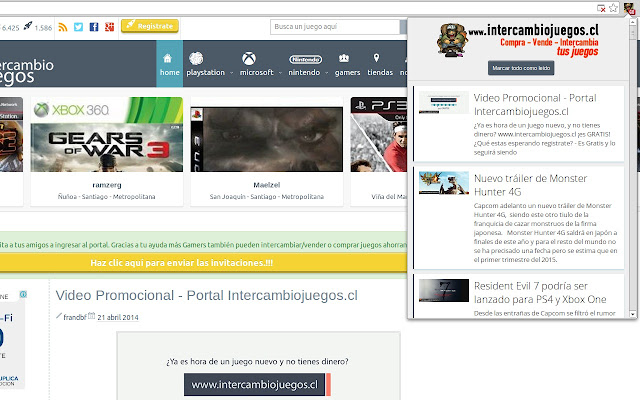The width and height of the screenshot is (640, 400).
Task: Click the popup scrollbar down arrow
Action: point(633,314)
